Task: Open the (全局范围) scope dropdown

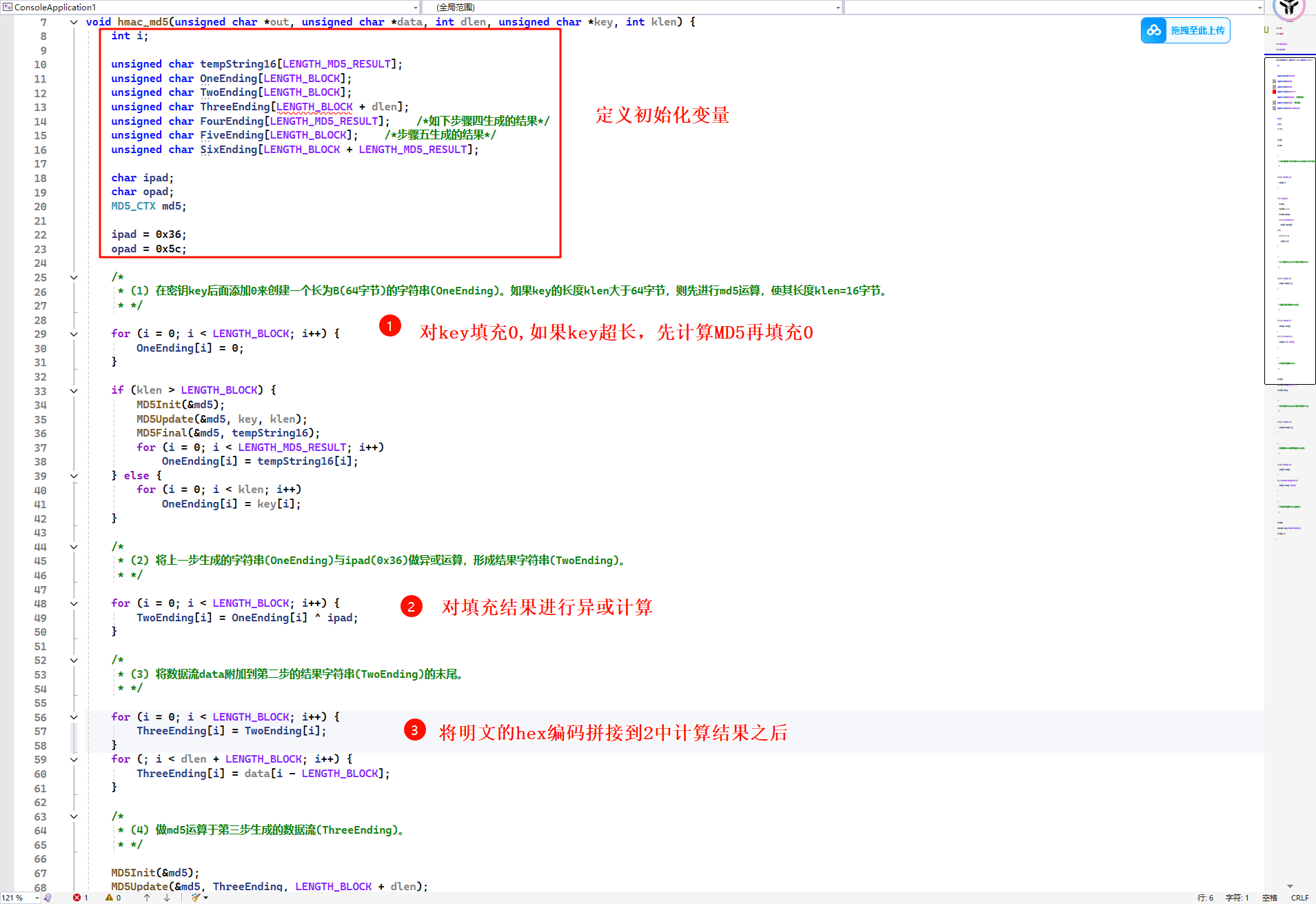Action: (838, 8)
